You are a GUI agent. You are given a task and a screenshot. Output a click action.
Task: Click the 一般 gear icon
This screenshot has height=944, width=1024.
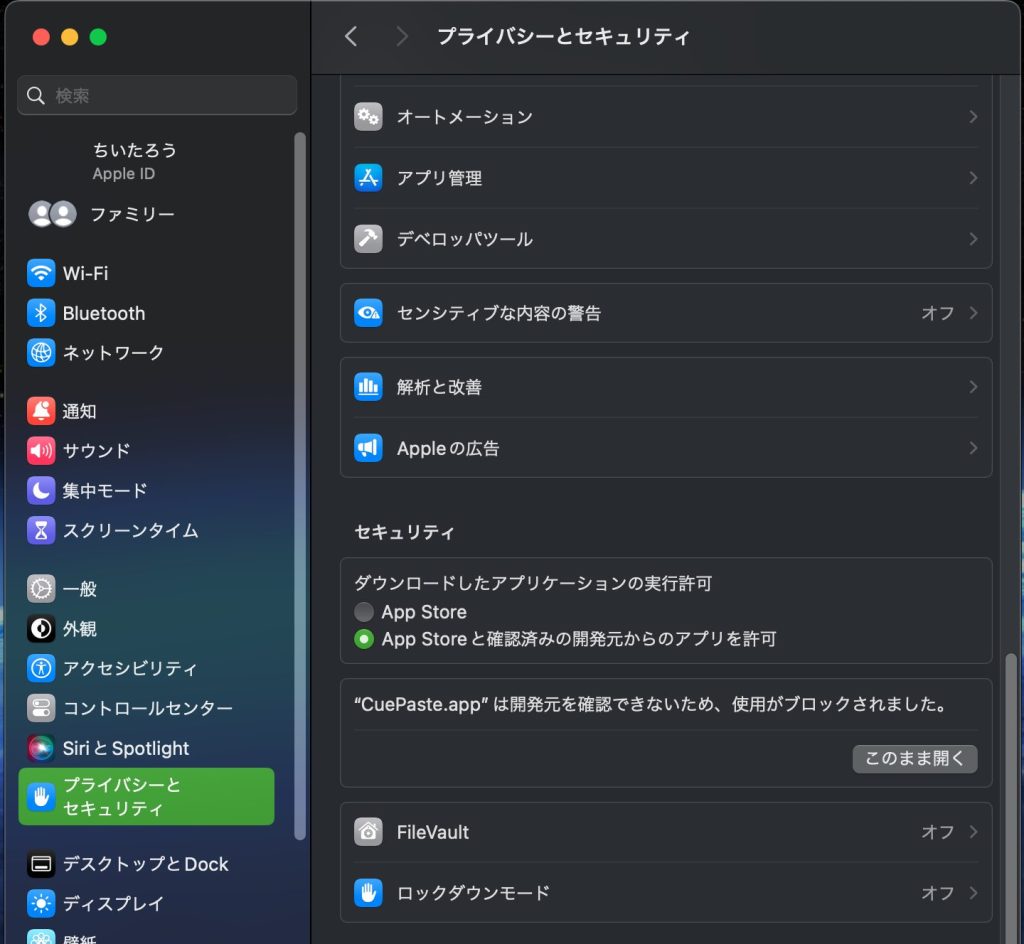pos(41,588)
